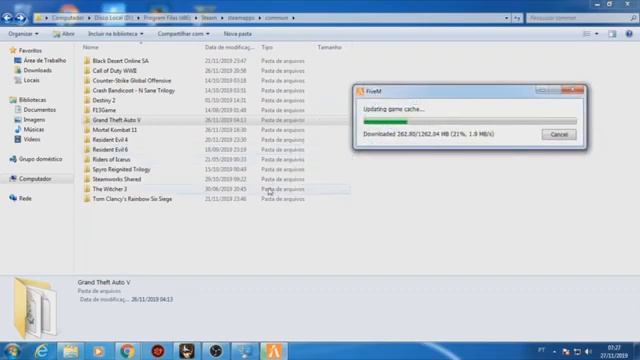Click the Program Files (x86) breadcrumb
The width and height of the screenshot is (640, 360).
pos(167,18)
